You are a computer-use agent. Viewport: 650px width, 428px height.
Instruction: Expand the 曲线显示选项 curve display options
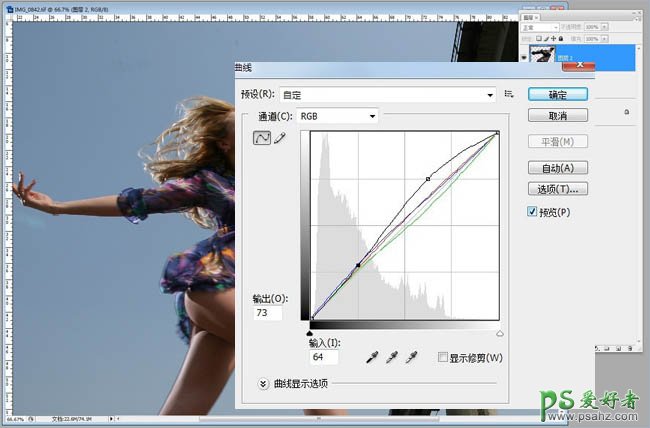click(x=264, y=383)
